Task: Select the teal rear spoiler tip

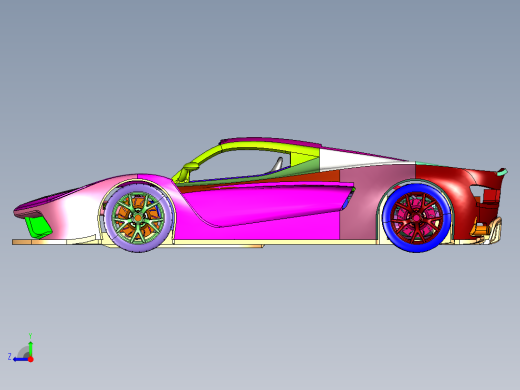Action: (502, 172)
